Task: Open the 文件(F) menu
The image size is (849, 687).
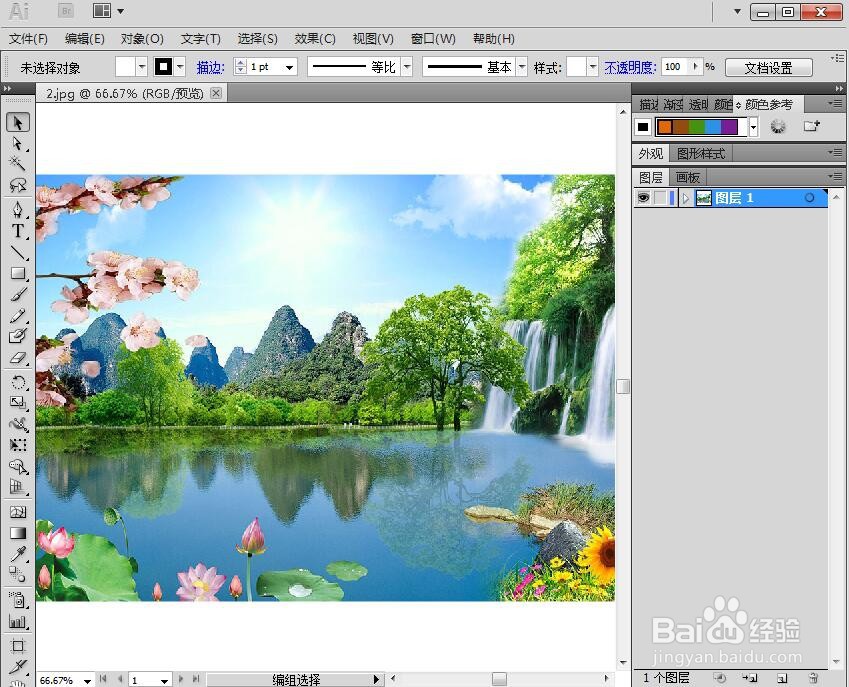Action: coord(28,39)
